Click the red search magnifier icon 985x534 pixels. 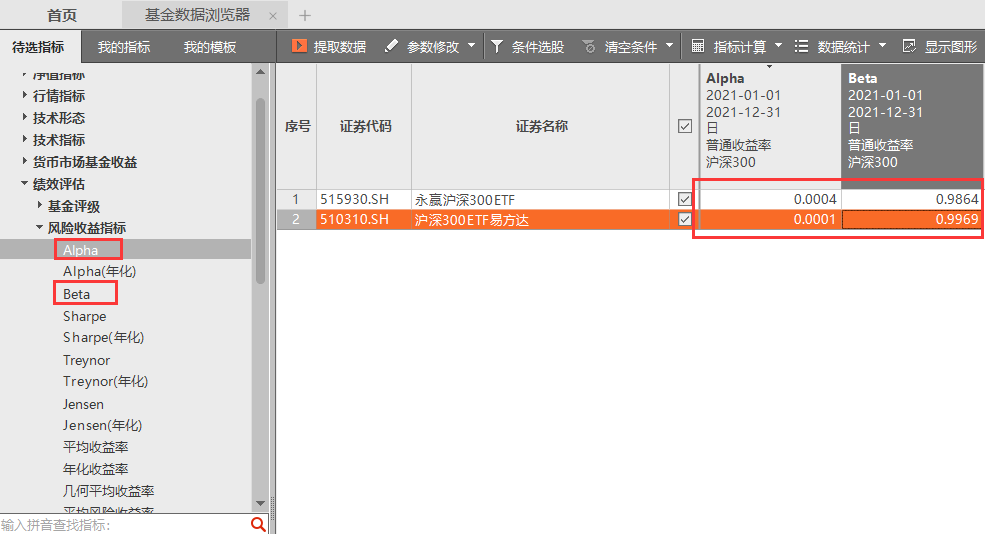[258, 524]
